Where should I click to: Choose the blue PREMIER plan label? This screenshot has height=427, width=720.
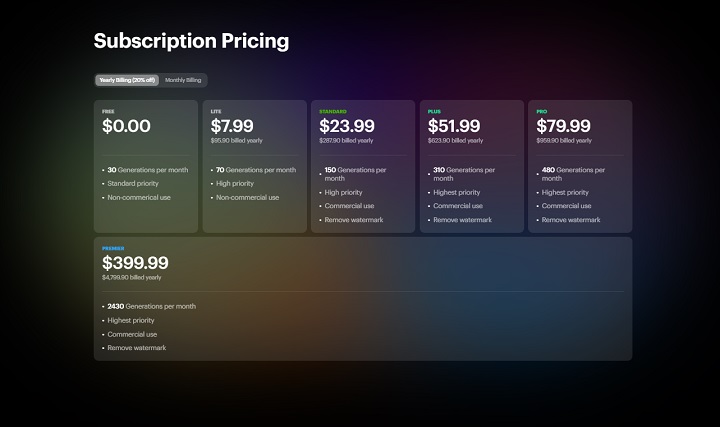113,248
